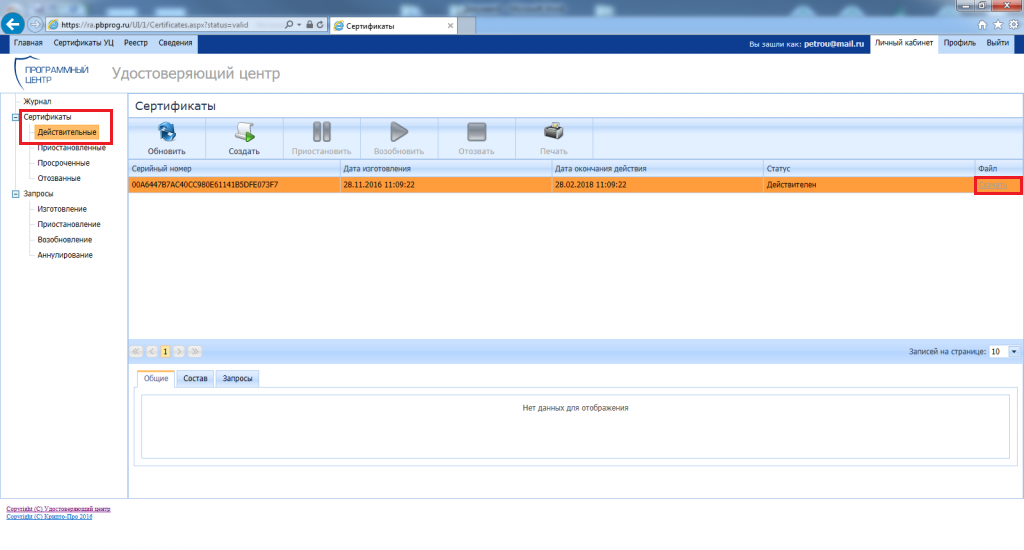This screenshot has width=1024, height=550.
Task: Open the Запросы tab in details panel
Action: pos(237,379)
